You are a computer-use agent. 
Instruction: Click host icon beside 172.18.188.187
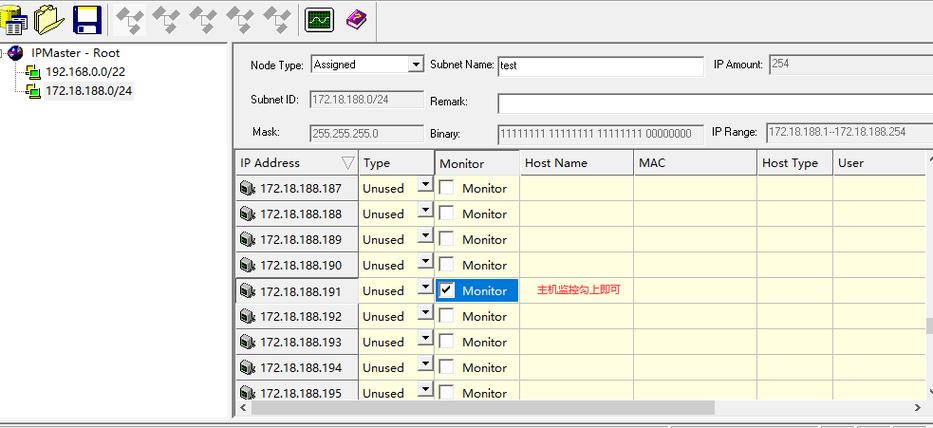click(x=248, y=188)
